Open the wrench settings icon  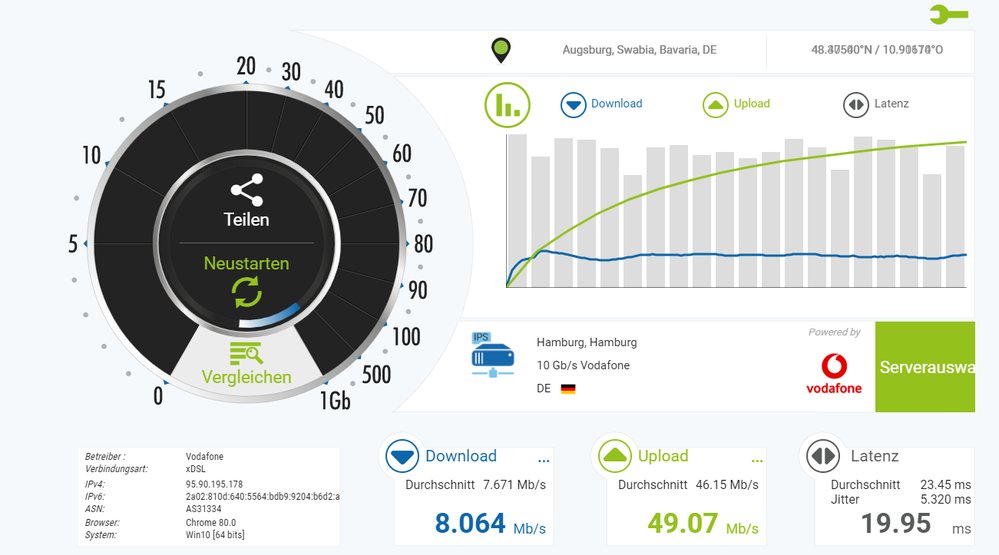click(x=949, y=14)
